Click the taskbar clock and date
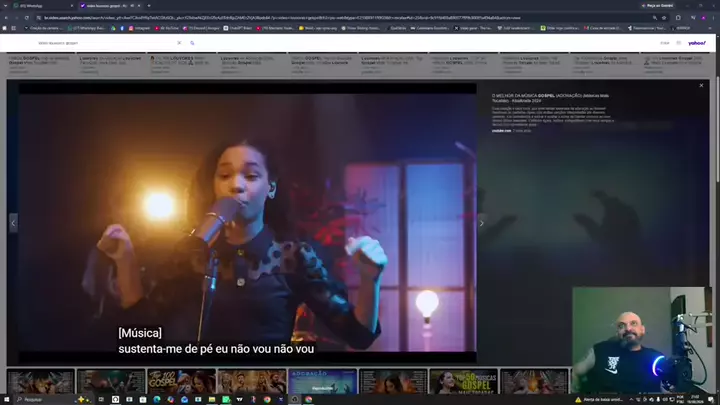 [695, 399]
